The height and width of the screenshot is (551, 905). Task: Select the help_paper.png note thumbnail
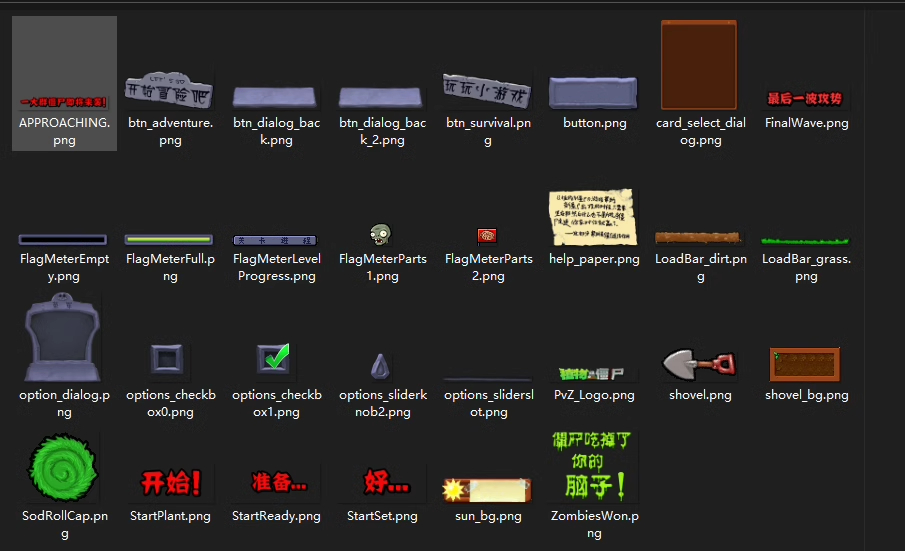click(593, 217)
